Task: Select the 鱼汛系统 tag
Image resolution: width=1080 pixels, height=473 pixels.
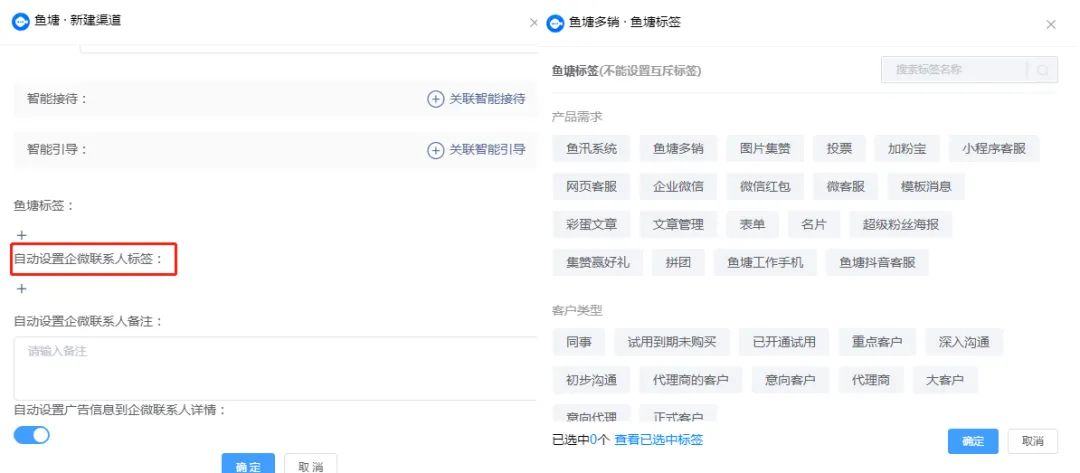Action: [x=592, y=148]
